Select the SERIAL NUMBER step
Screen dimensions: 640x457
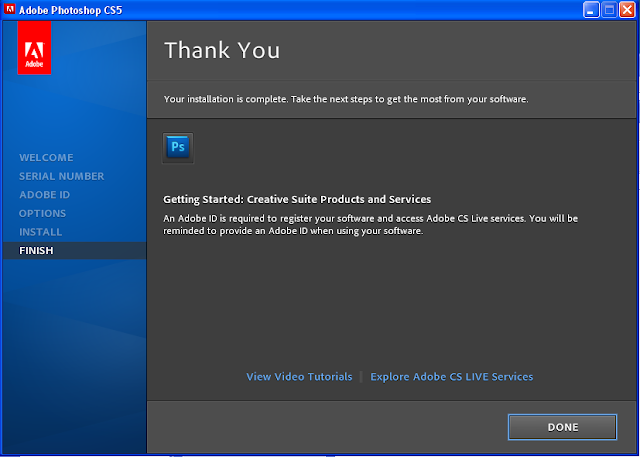click(62, 176)
